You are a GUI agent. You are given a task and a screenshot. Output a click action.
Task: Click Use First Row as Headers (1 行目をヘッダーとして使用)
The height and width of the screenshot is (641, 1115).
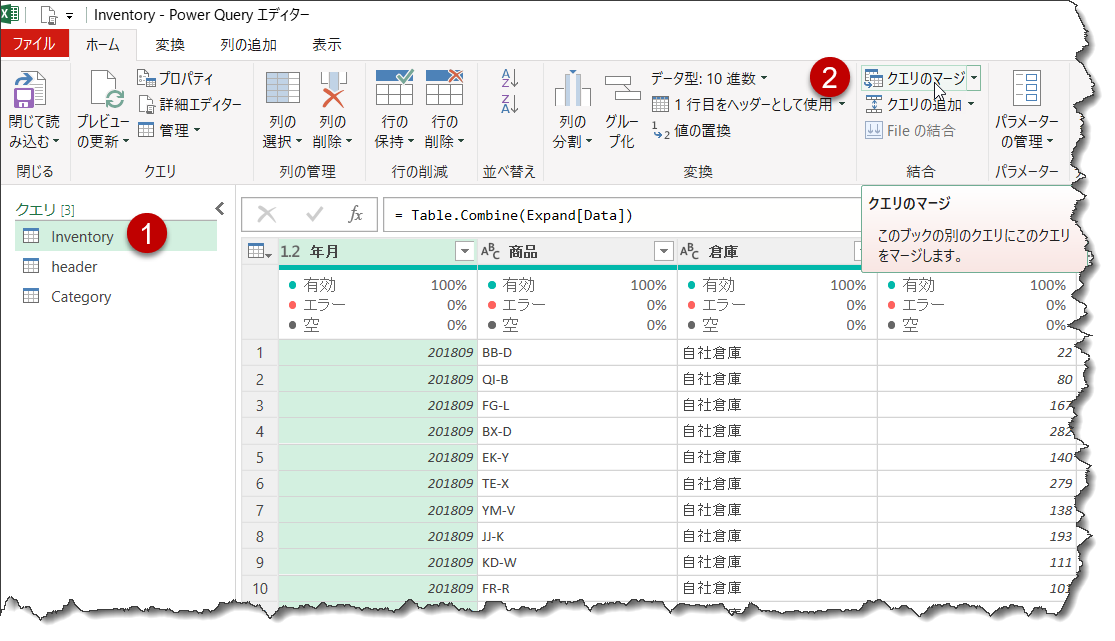point(749,105)
